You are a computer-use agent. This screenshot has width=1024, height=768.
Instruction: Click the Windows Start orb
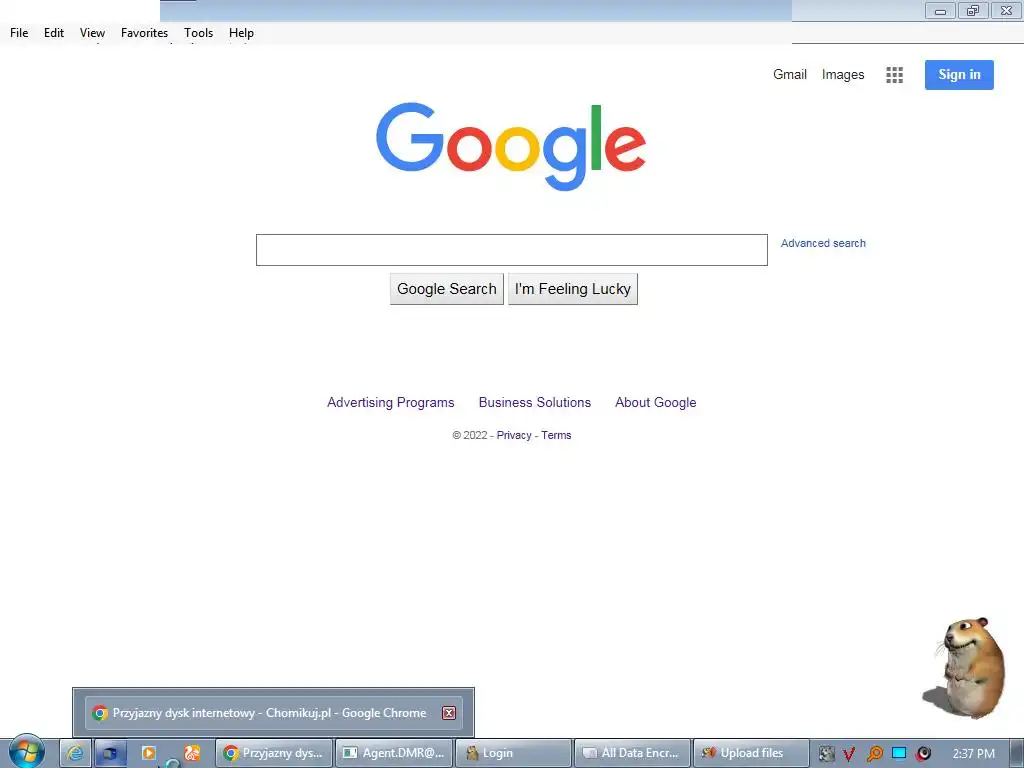[x=26, y=752]
